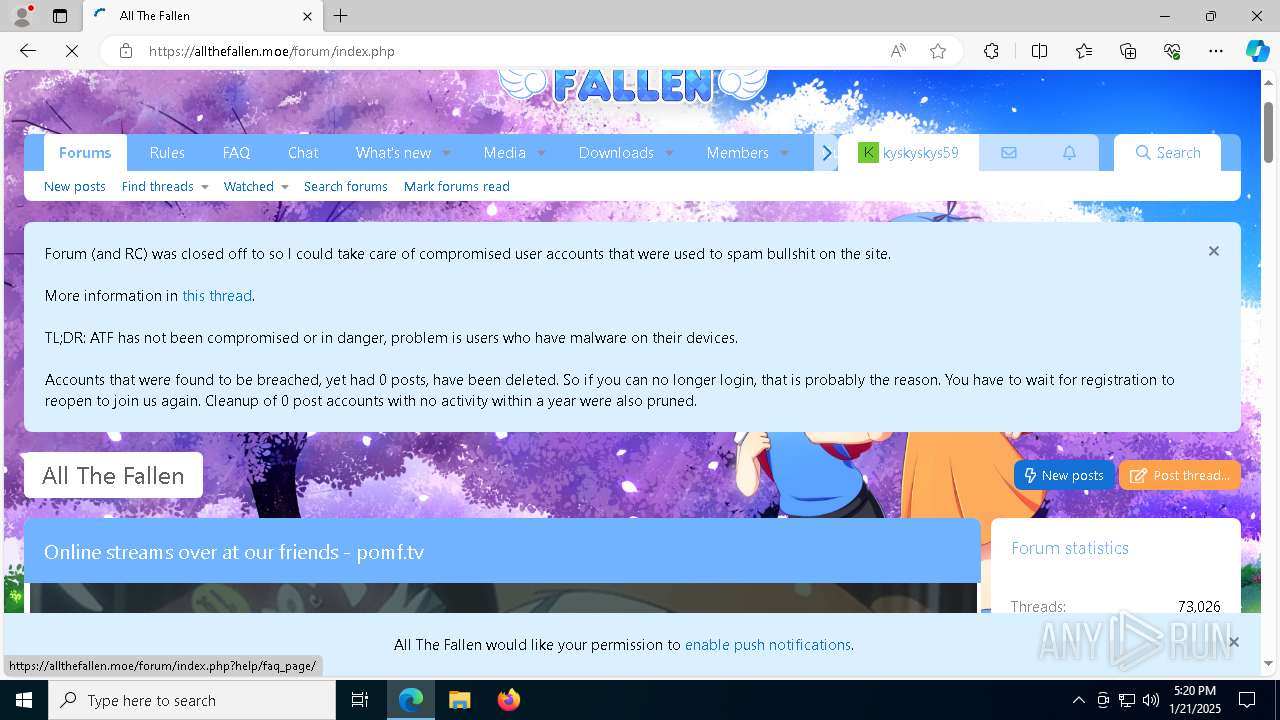Expand Downloads dropdown arrow

[x=669, y=153]
